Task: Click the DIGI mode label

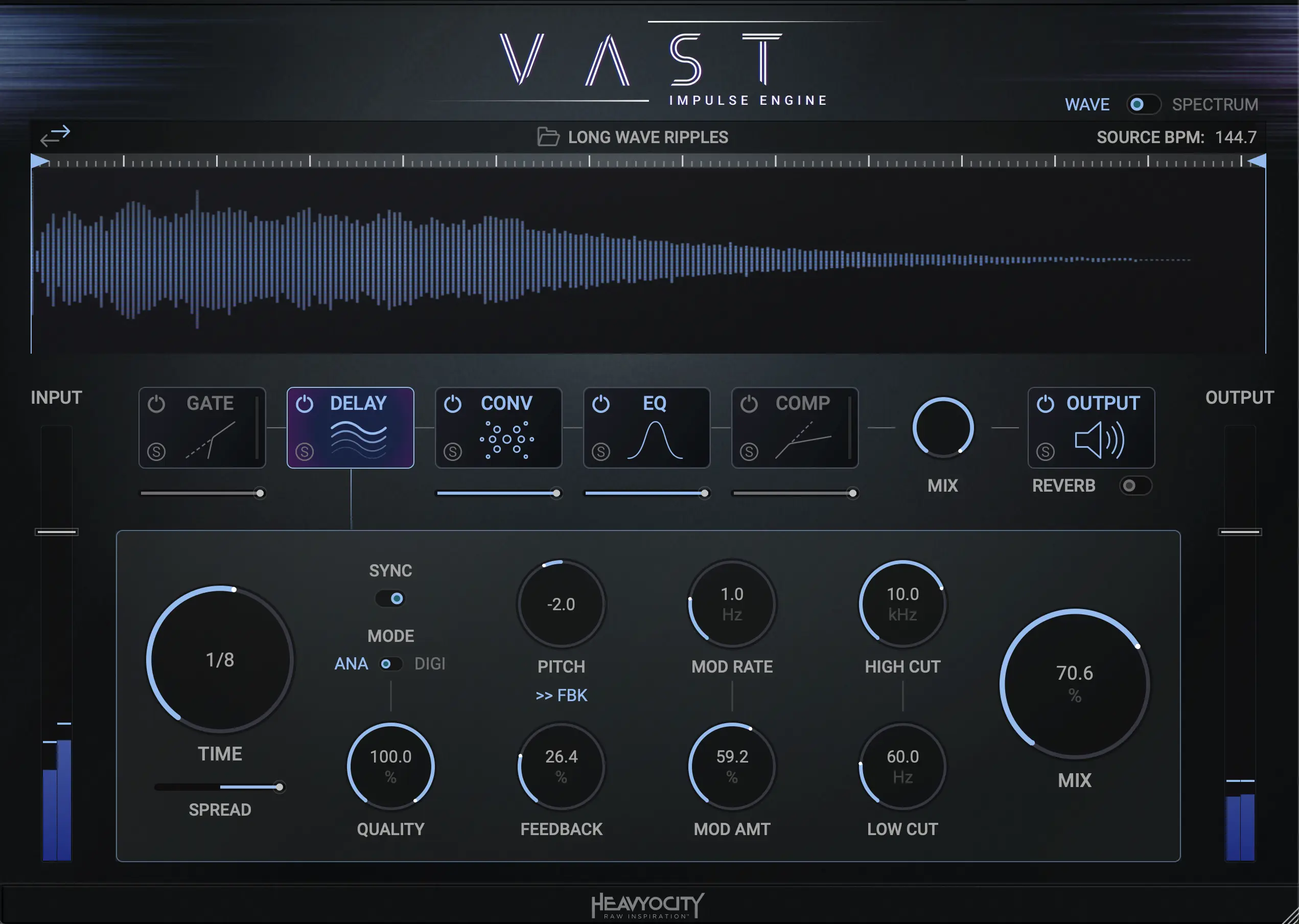Action: 430,663
